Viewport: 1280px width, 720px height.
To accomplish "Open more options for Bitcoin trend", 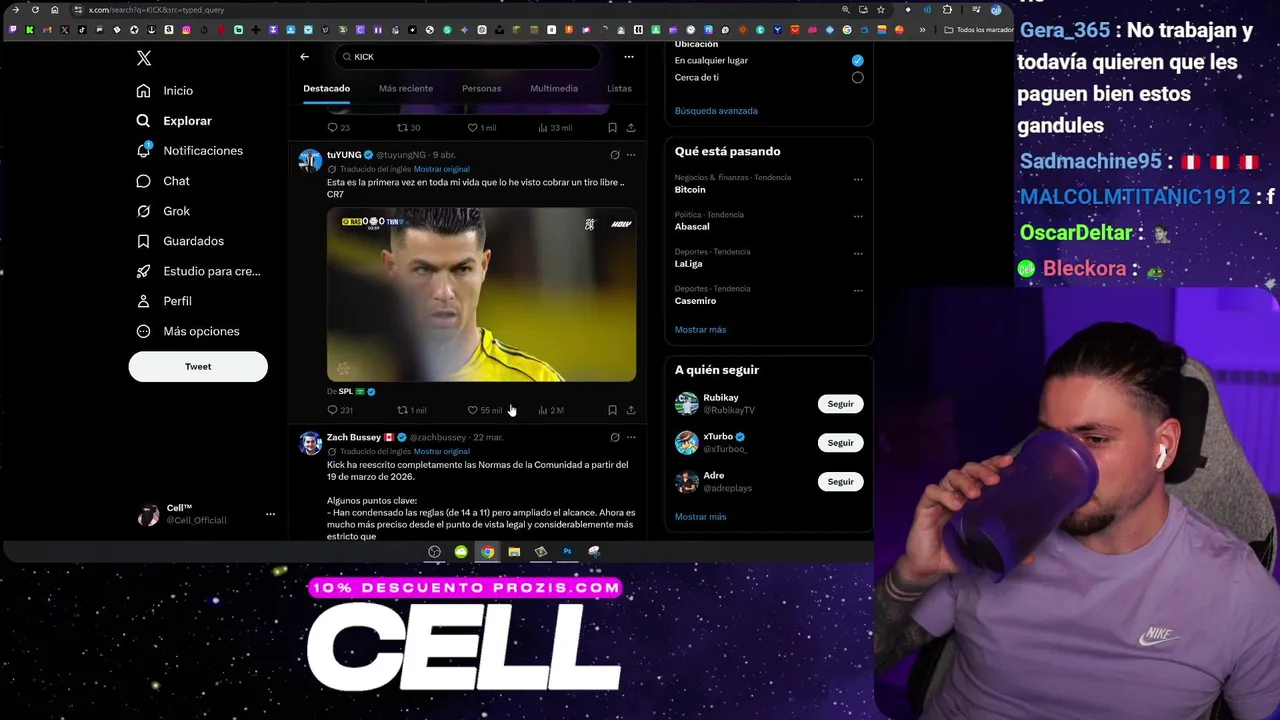I will coord(858,180).
